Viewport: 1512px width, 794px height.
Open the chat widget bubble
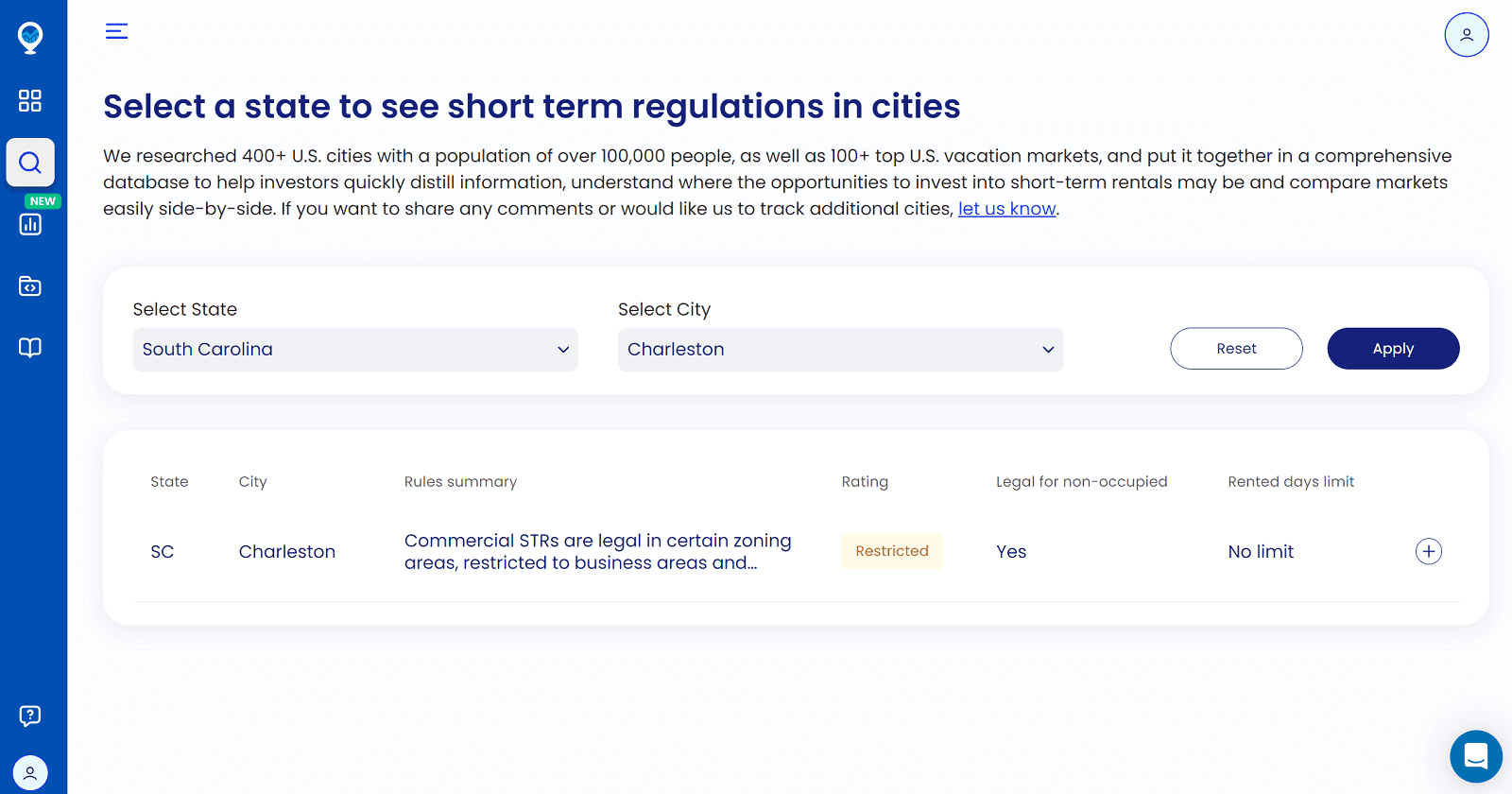[x=1475, y=756]
